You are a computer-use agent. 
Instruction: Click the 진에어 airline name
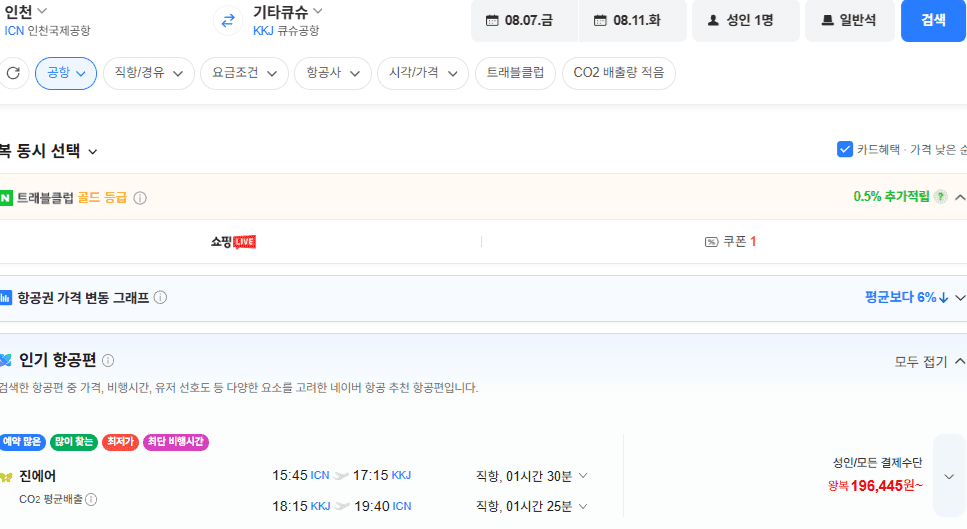pos(38,476)
